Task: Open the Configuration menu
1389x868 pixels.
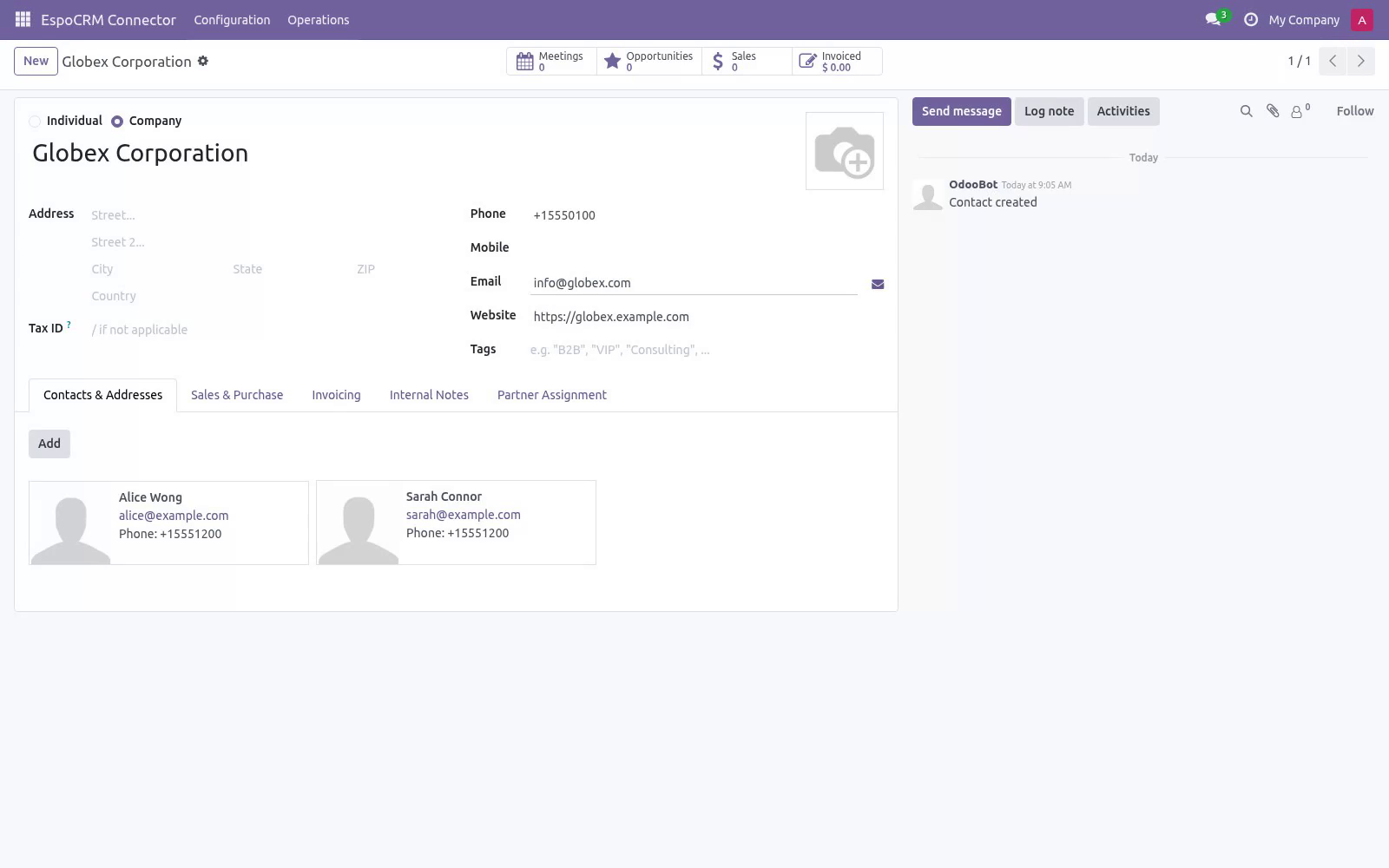Action: pos(232,20)
